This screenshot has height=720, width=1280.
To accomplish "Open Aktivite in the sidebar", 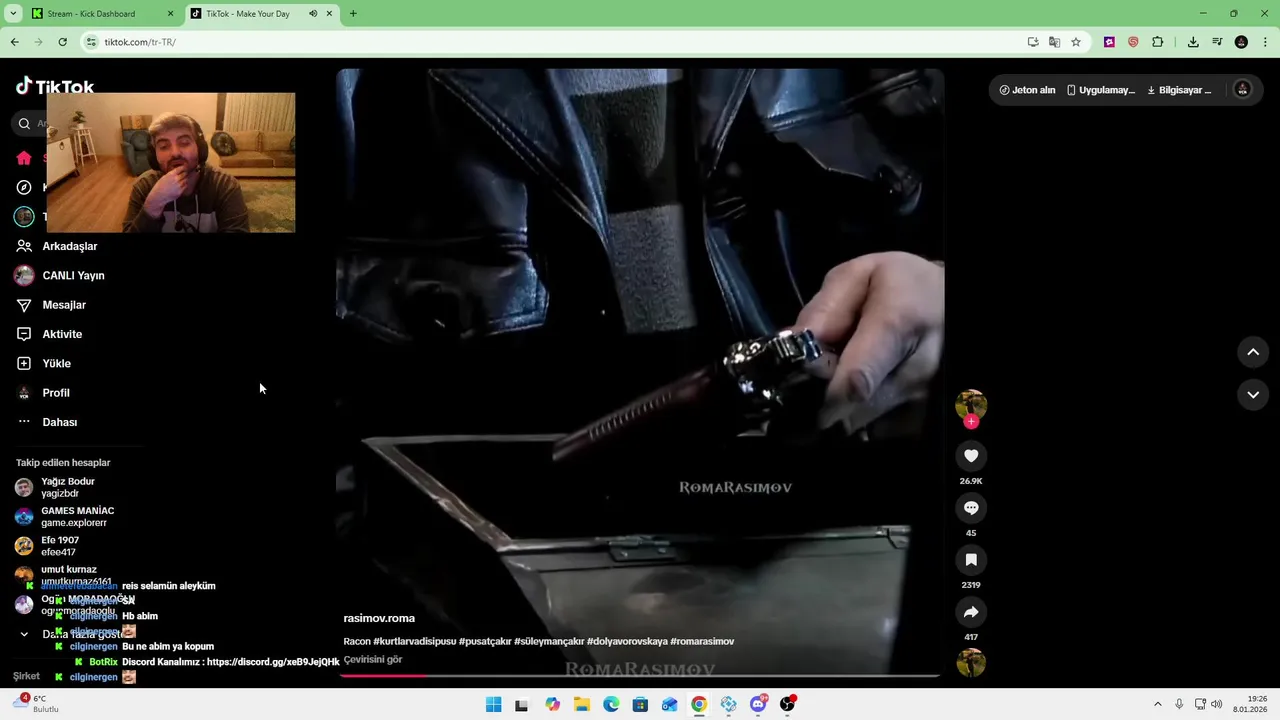I will (62, 334).
